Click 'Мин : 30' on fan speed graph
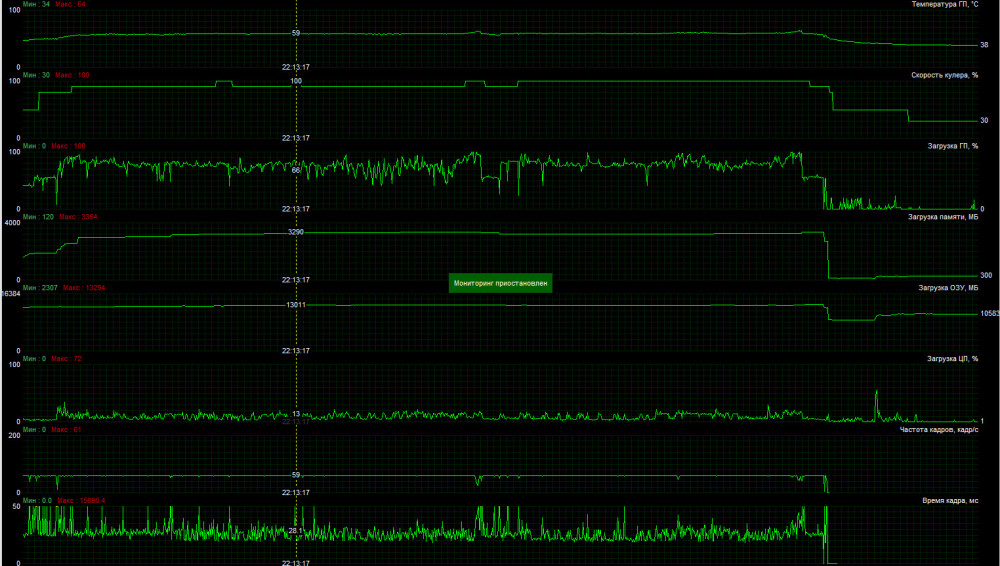 [x=36, y=75]
